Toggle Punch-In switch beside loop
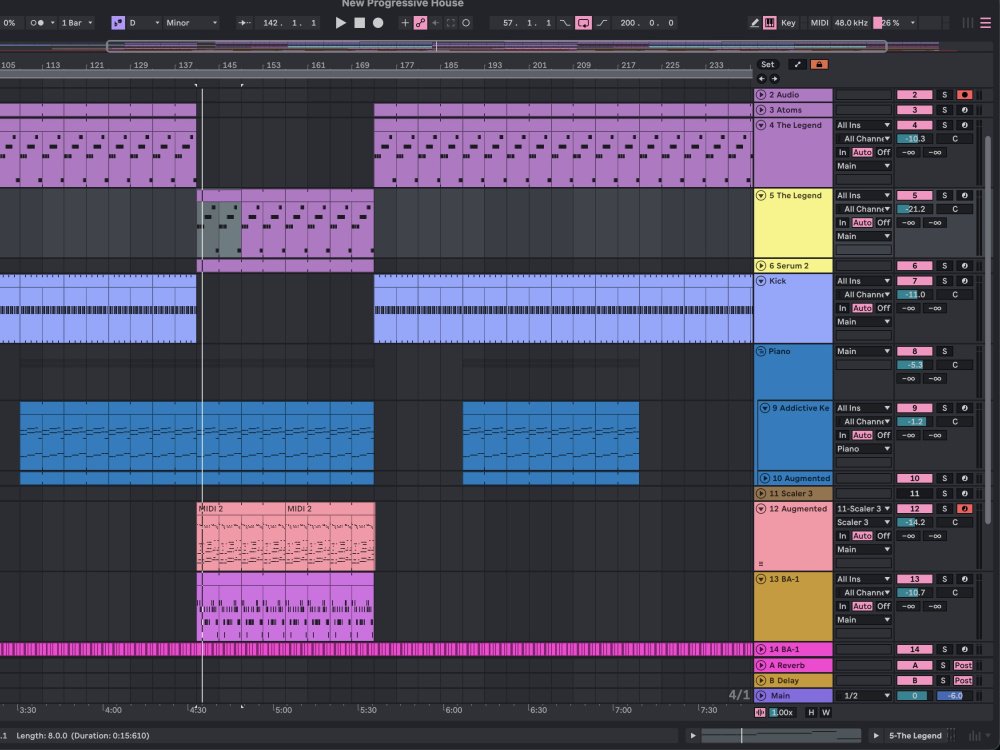1000x750 pixels. pyautogui.click(x=565, y=23)
